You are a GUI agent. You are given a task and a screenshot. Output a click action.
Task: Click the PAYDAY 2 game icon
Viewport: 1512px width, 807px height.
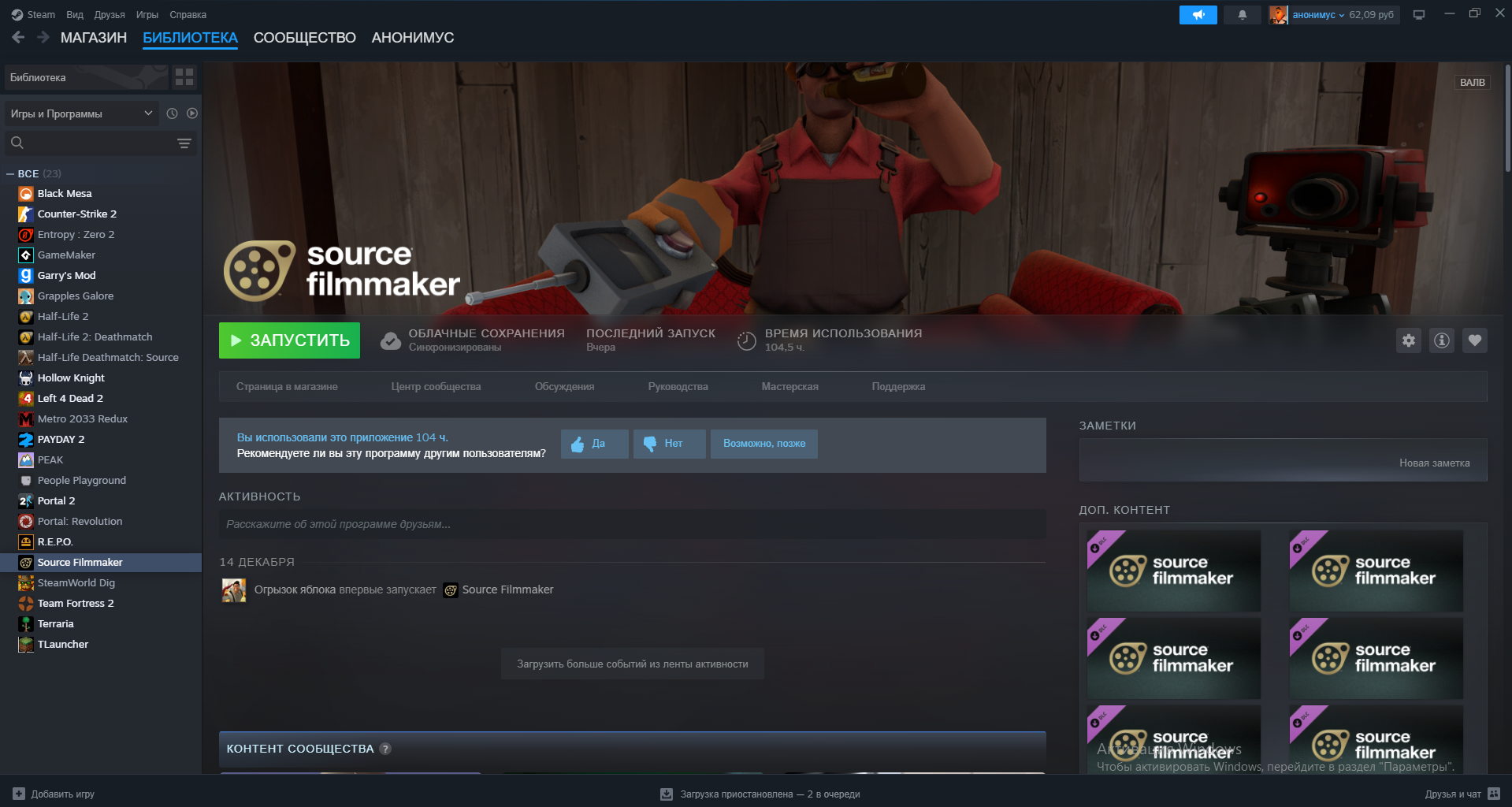tap(26, 440)
